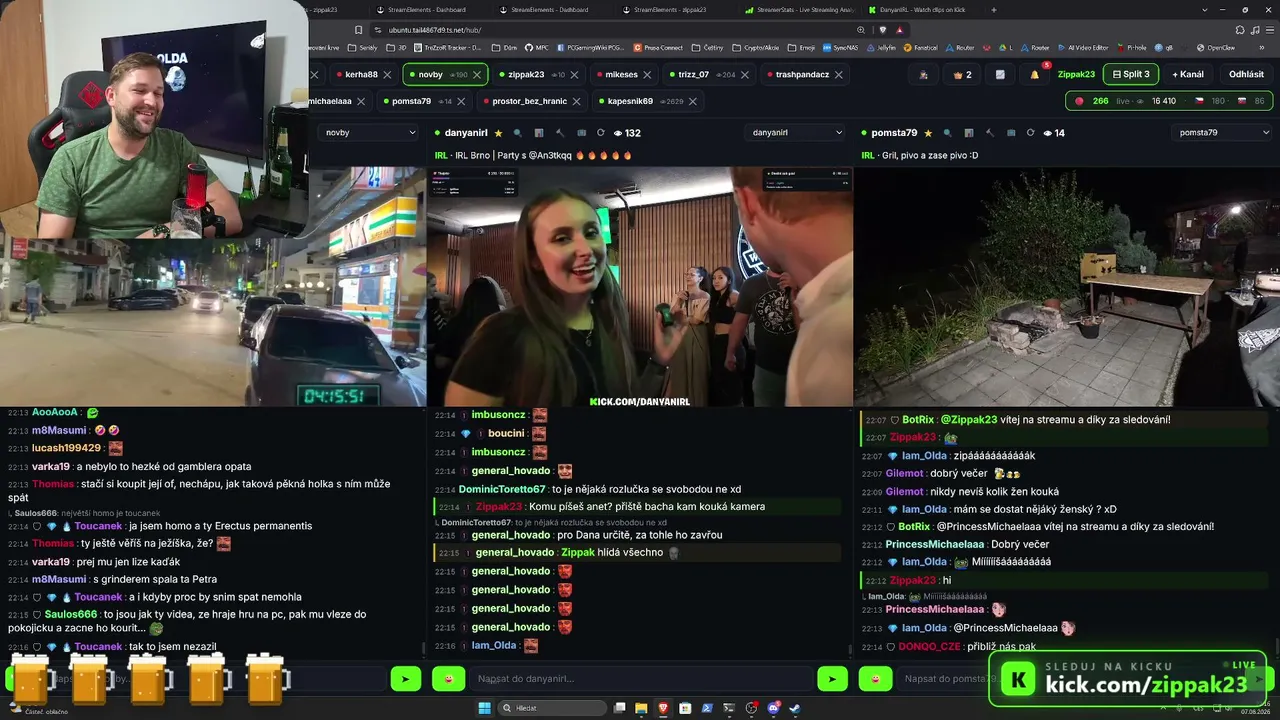The width and height of the screenshot is (1280, 720).
Task: Open Steam from the taskbar
Action: (795, 708)
